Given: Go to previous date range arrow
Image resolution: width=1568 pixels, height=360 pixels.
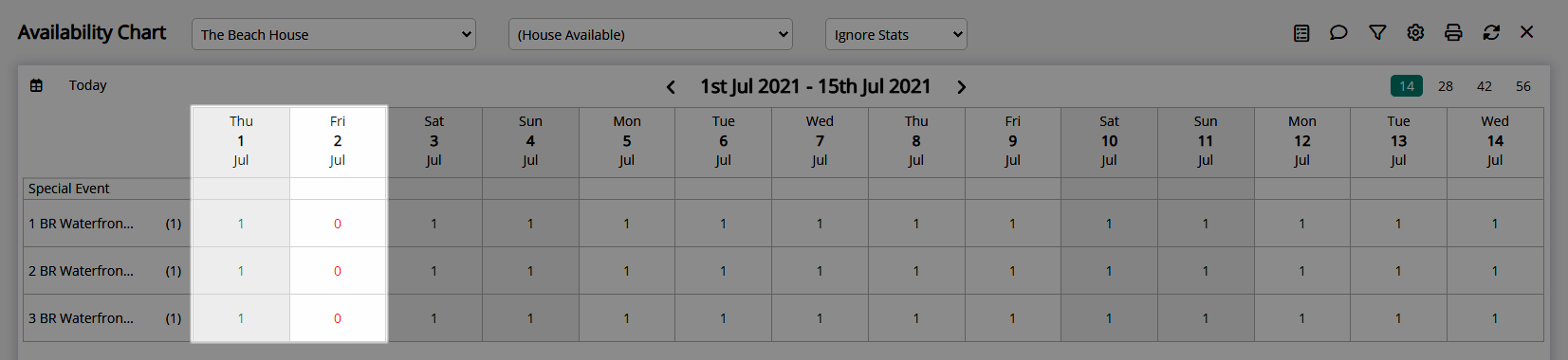Looking at the screenshot, I should tap(671, 87).
